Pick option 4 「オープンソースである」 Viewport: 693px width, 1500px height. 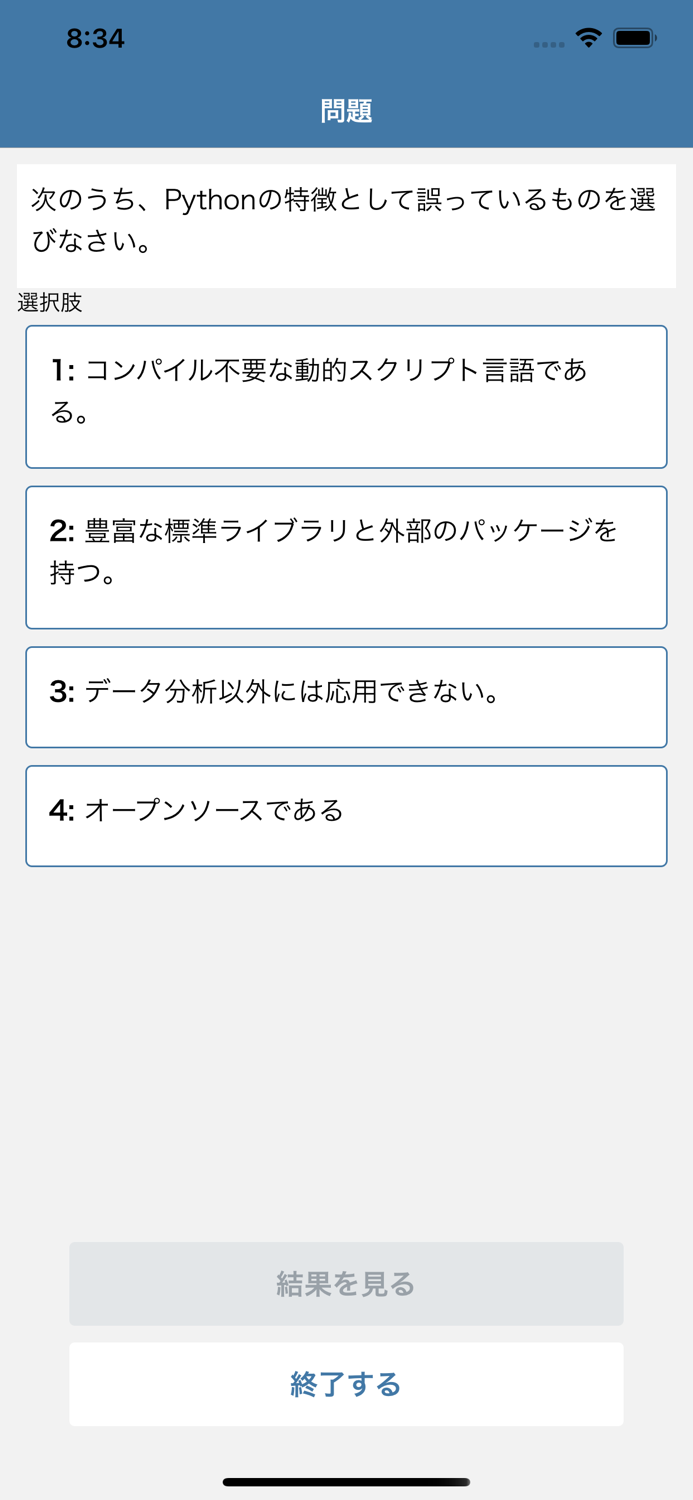[346, 815]
